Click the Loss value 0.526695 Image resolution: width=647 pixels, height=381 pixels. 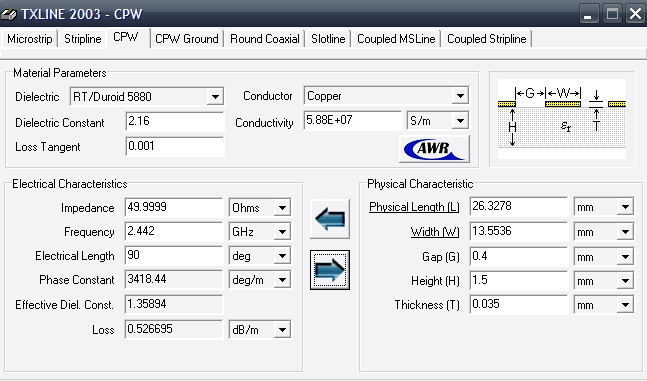(174, 329)
